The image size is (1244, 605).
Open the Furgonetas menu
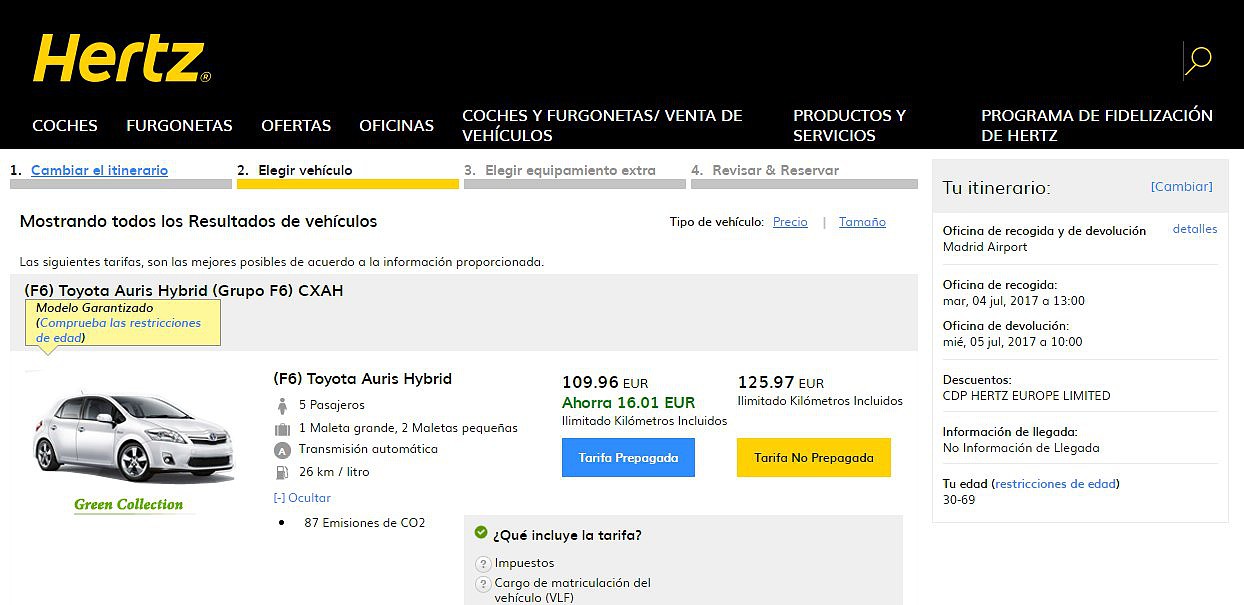pos(179,126)
